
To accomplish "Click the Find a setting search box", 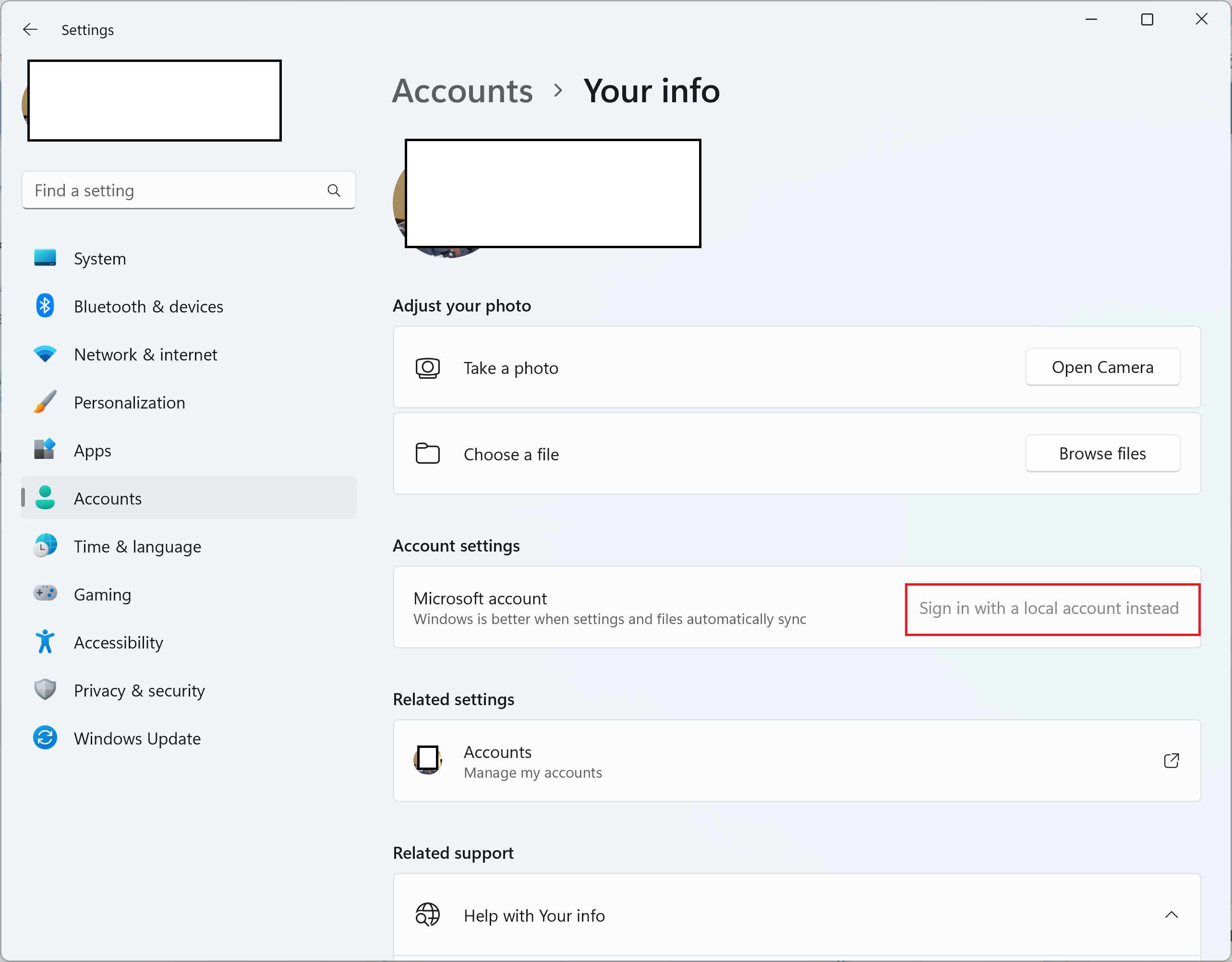I will coord(175,191).
